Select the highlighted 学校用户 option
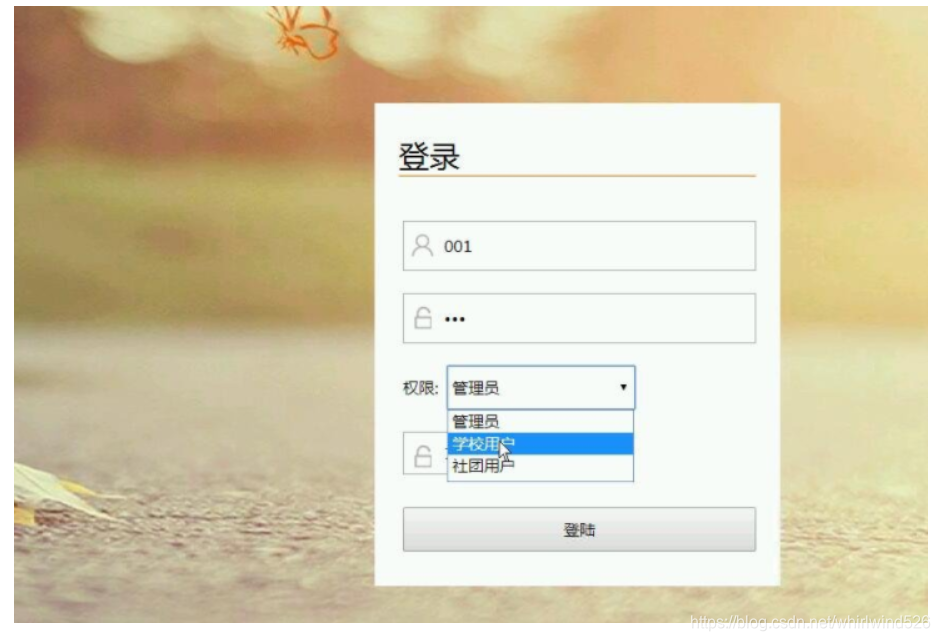This screenshot has height=641, width=940. point(540,444)
